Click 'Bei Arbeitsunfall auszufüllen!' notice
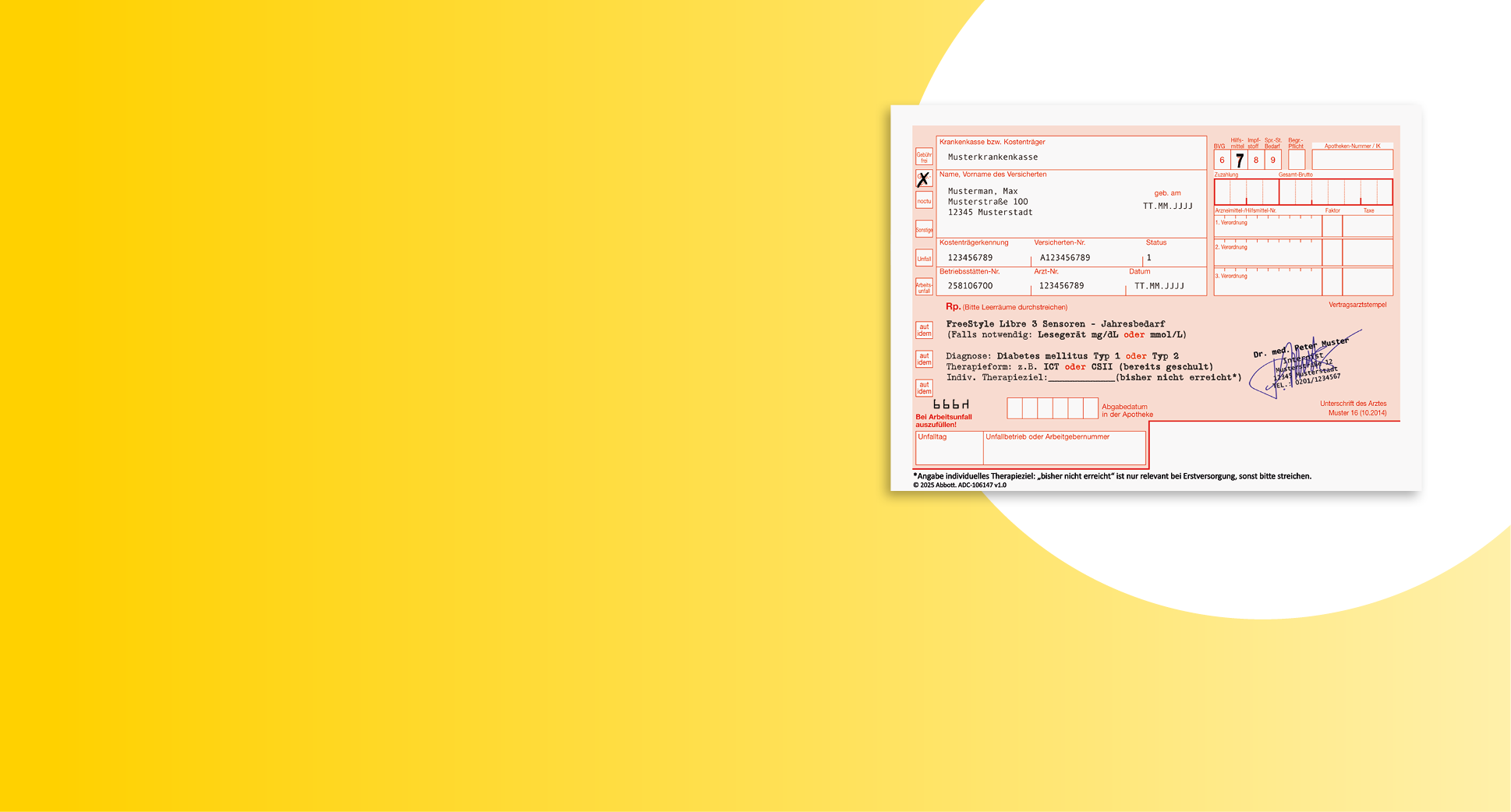The height and width of the screenshot is (812, 1511). (943, 421)
